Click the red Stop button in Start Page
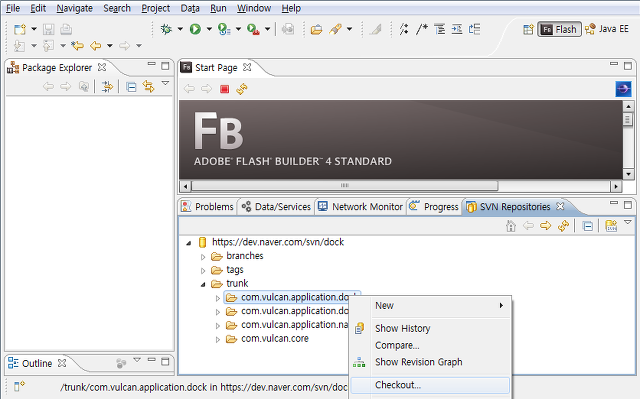The height and width of the screenshot is (399, 640). pyautogui.click(x=224, y=89)
